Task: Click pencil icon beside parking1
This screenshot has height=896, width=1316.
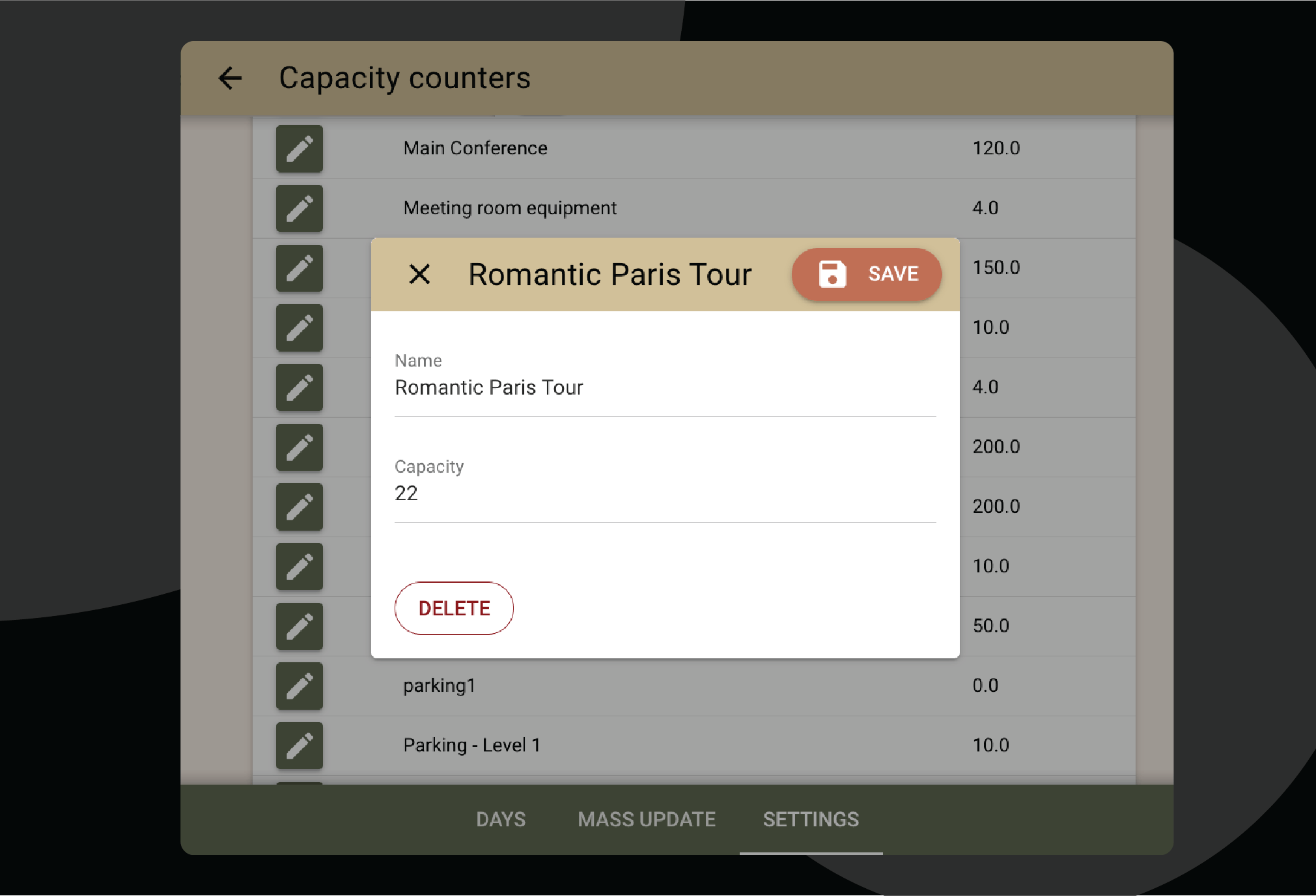Action: 300,686
